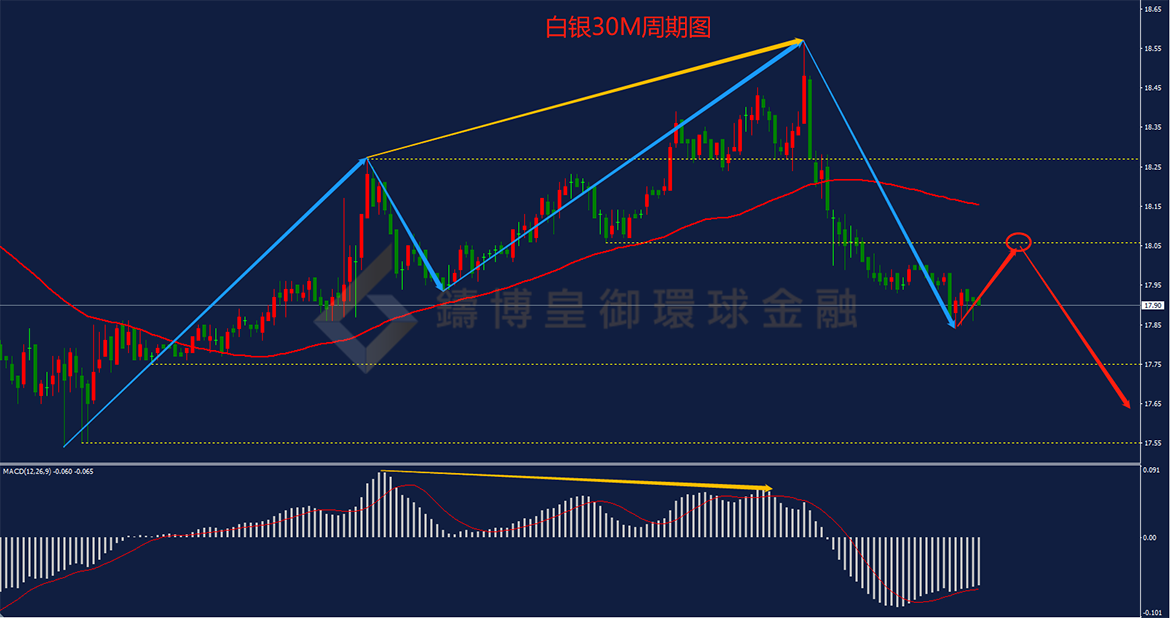Select the red chart title text
The width and height of the screenshot is (1170, 618).
tap(628, 28)
